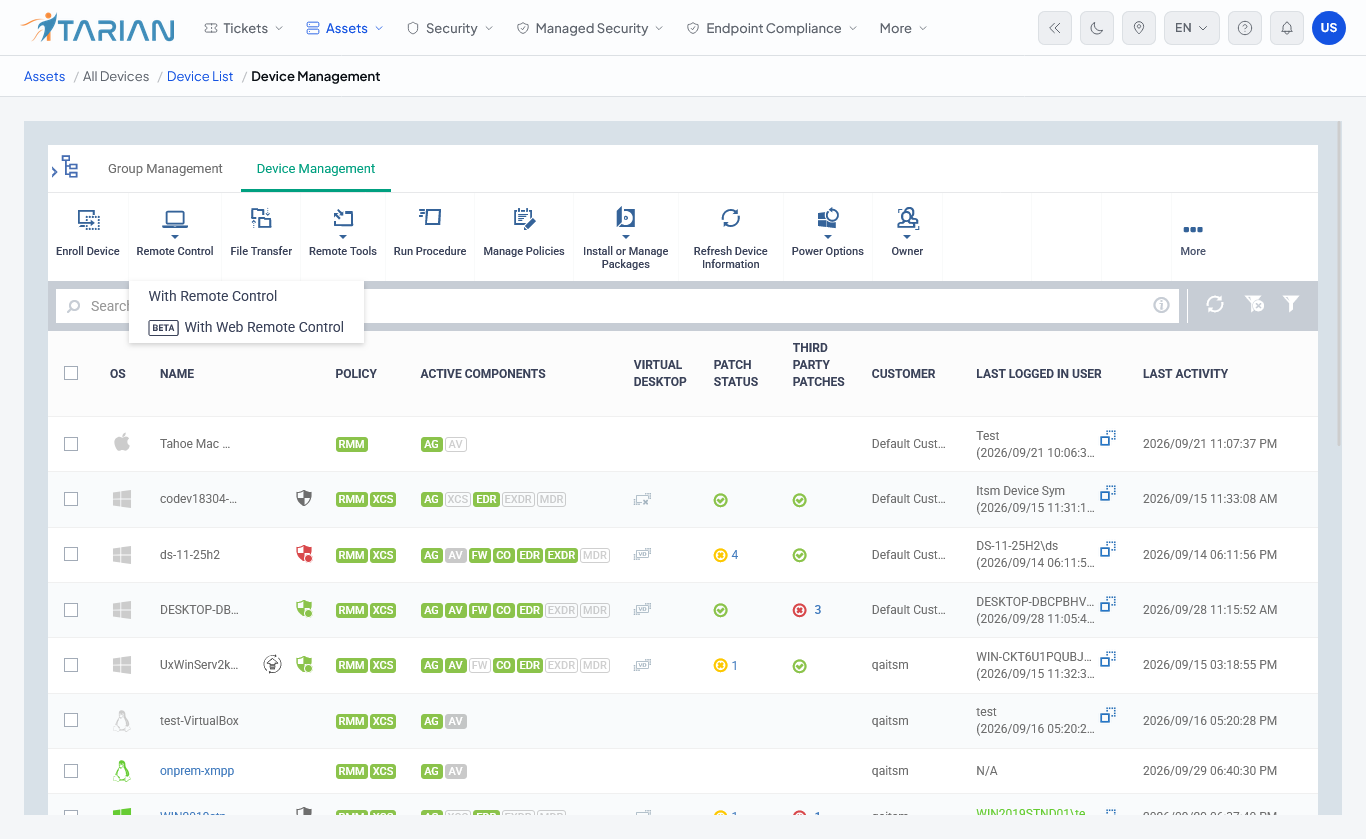Open Manage Policies

(x=524, y=219)
